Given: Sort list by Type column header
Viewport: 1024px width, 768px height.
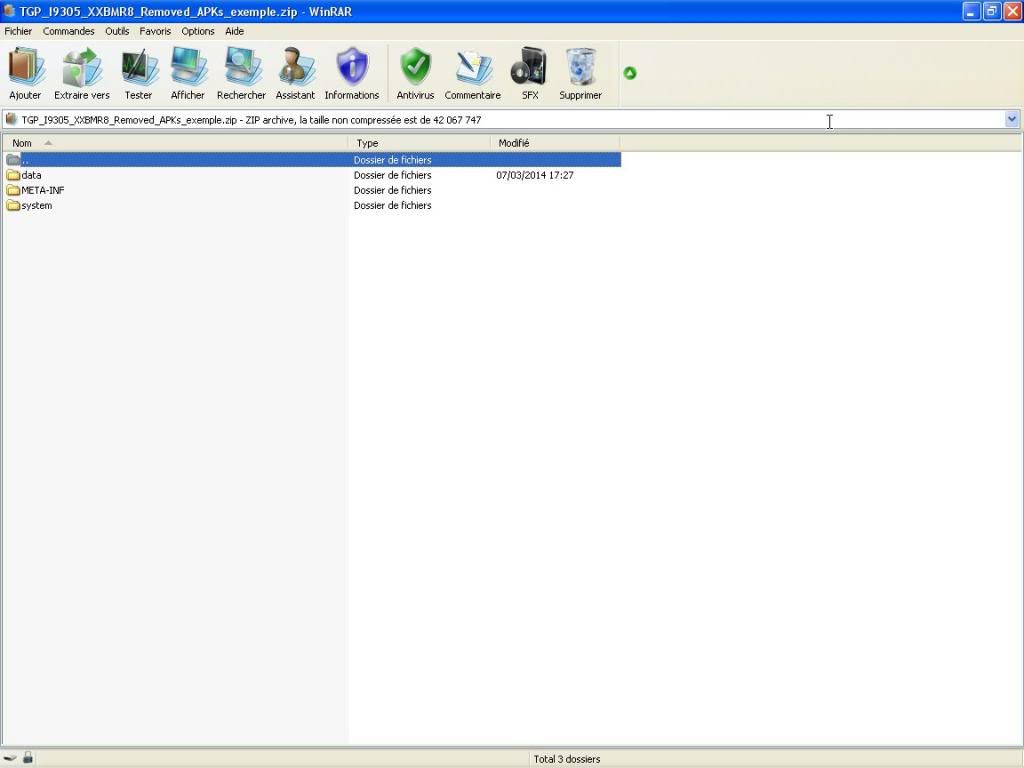Looking at the screenshot, I should [419, 143].
